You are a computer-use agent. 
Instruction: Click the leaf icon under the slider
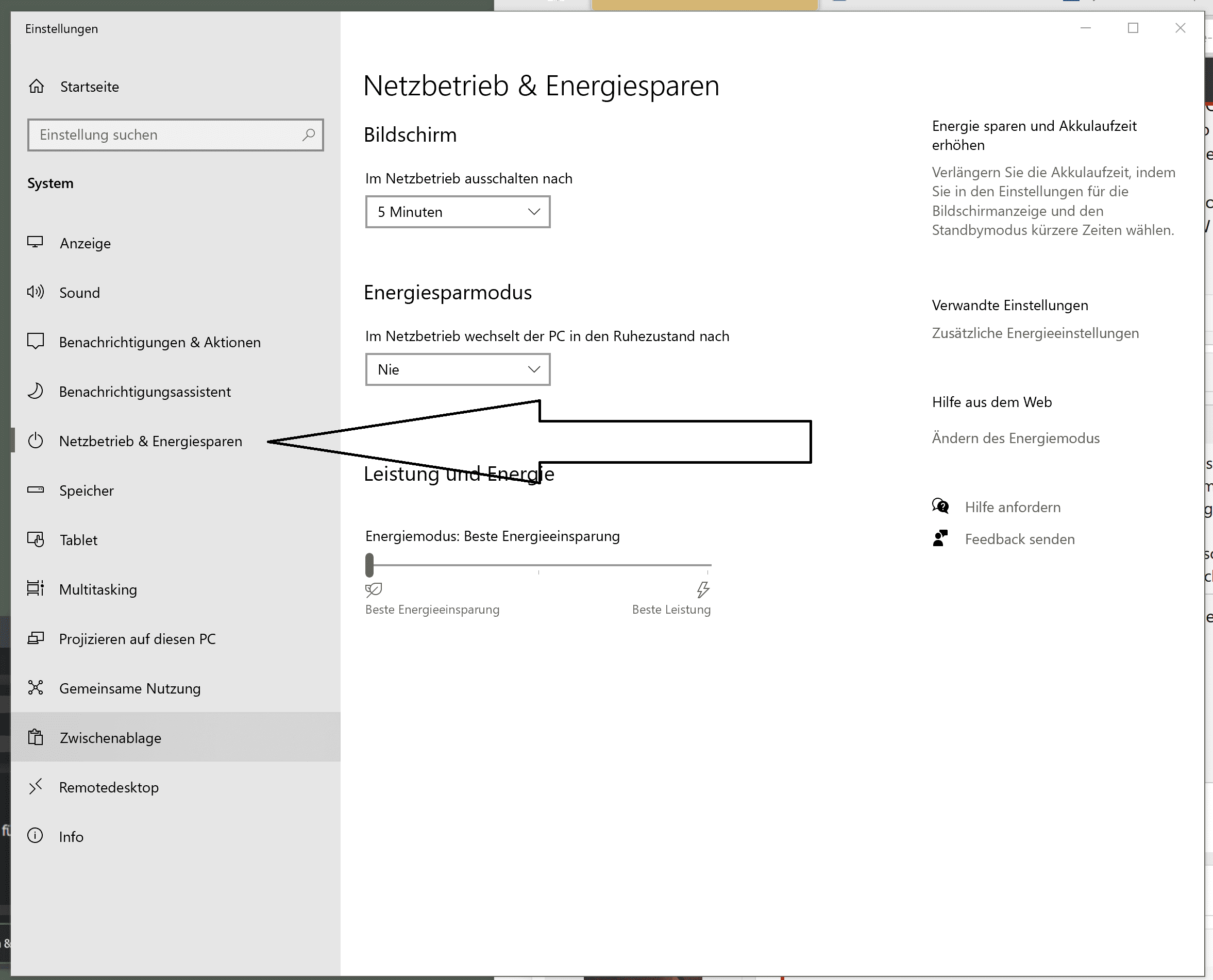click(374, 590)
